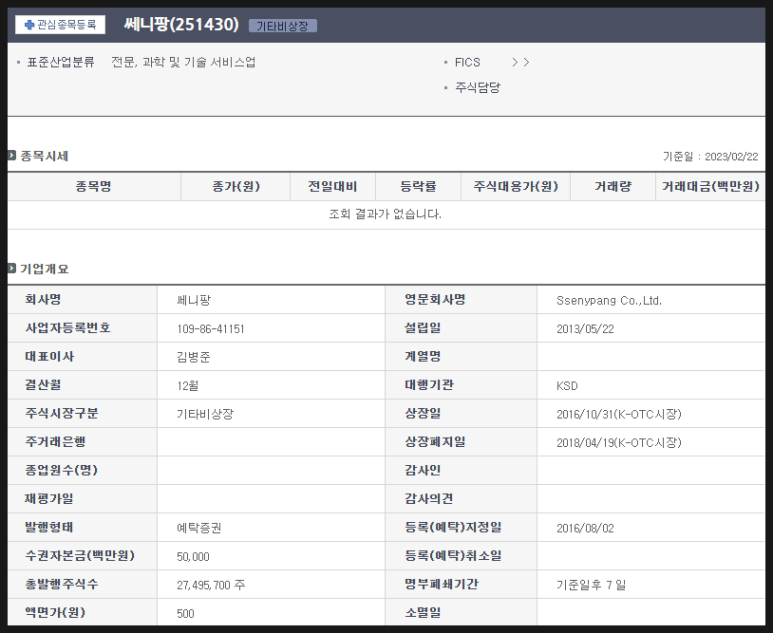The width and height of the screenshot is (773, 633).
Task: Click the 주식대용가(원) column header
Action: point(516,186)
